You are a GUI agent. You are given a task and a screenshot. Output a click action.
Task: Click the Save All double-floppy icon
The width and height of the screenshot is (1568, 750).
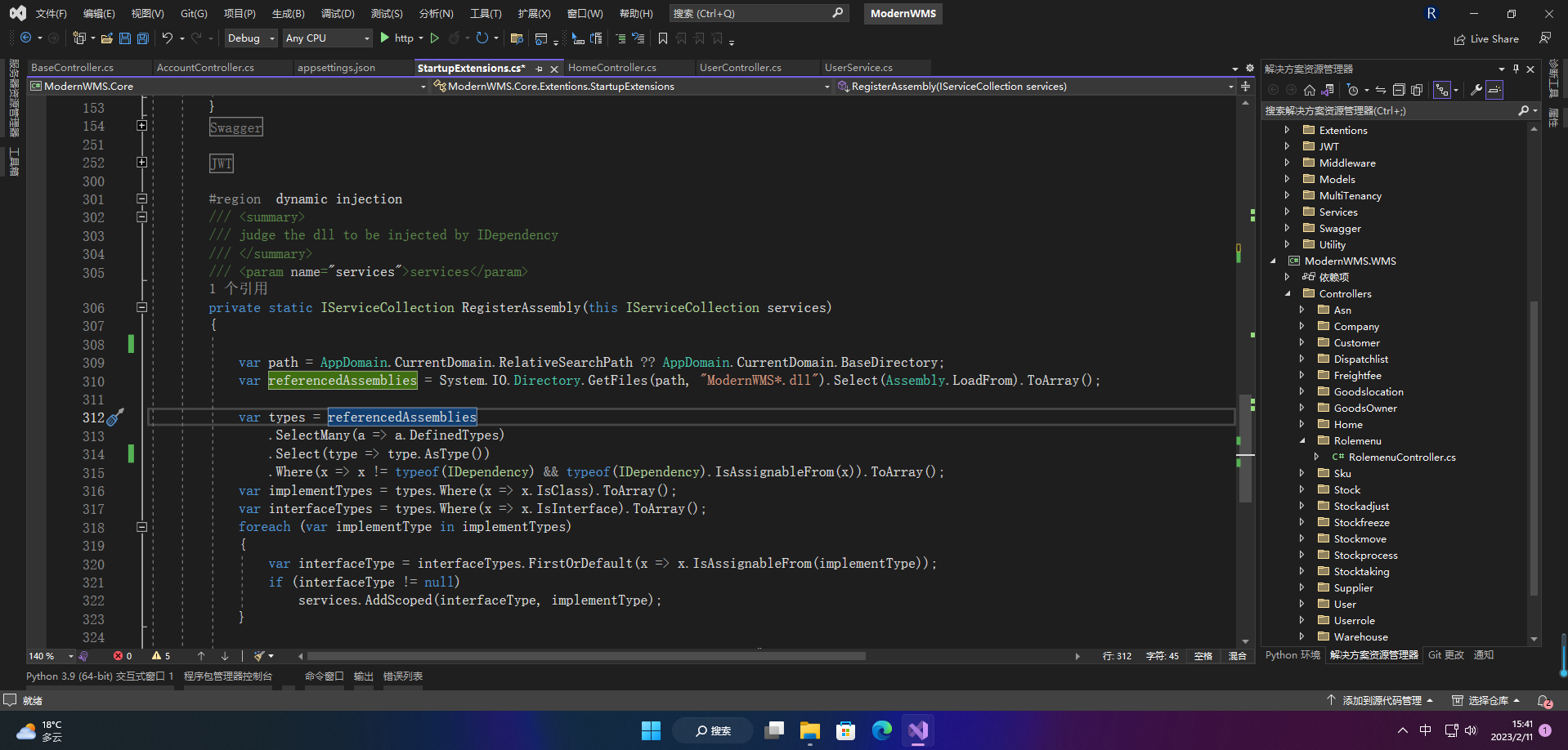[x=143, y=38]
